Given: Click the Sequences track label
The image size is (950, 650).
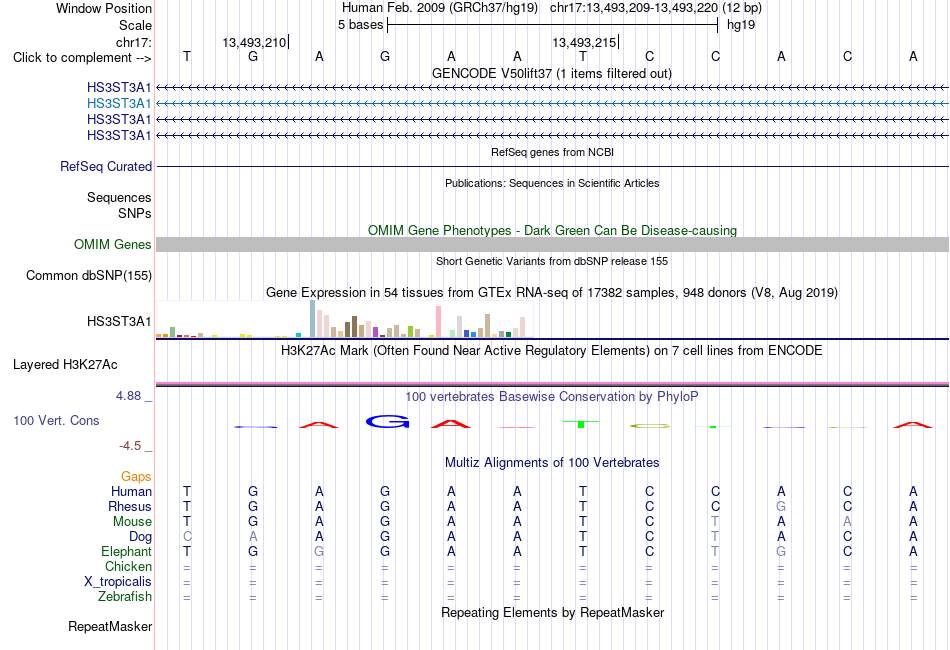Looking at the screenshot, I should (119, 197).
